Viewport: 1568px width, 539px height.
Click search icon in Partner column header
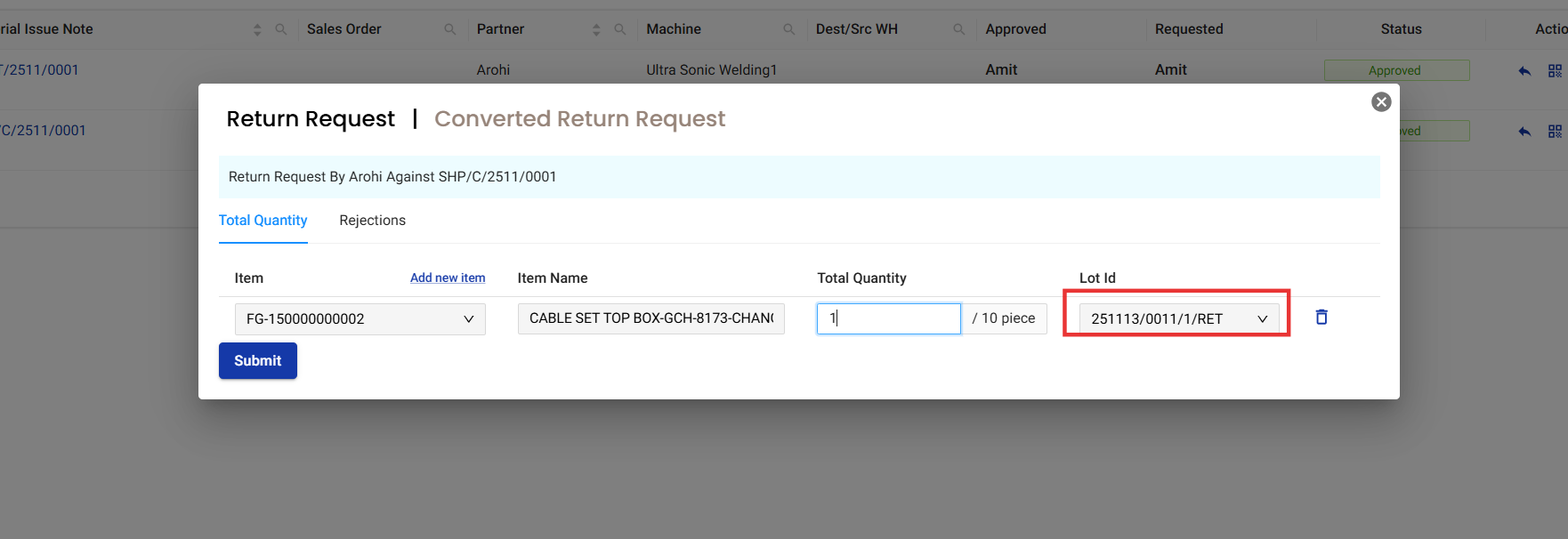pos(620,29)
